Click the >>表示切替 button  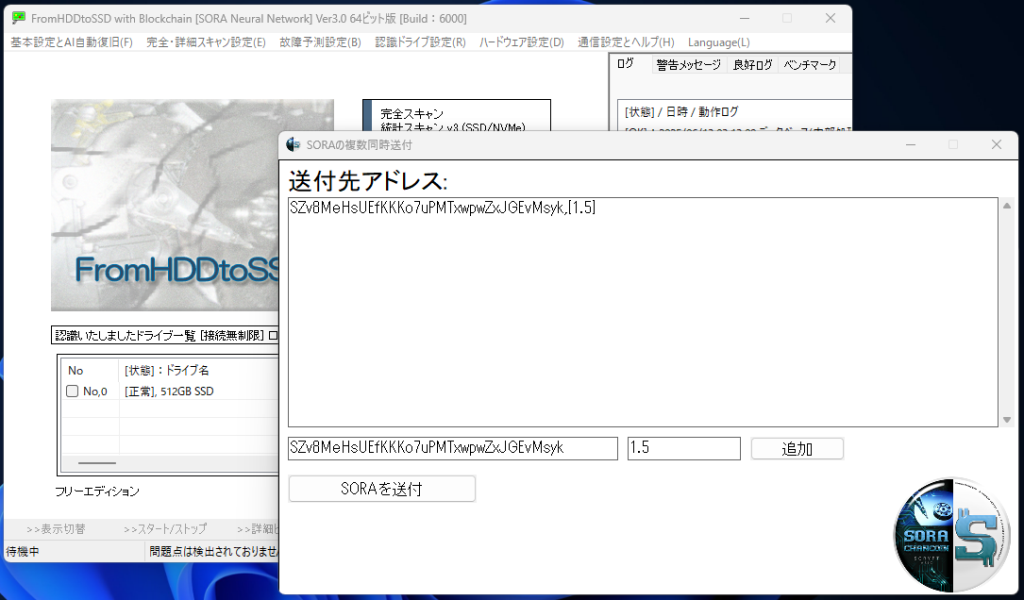coord(56,529)
